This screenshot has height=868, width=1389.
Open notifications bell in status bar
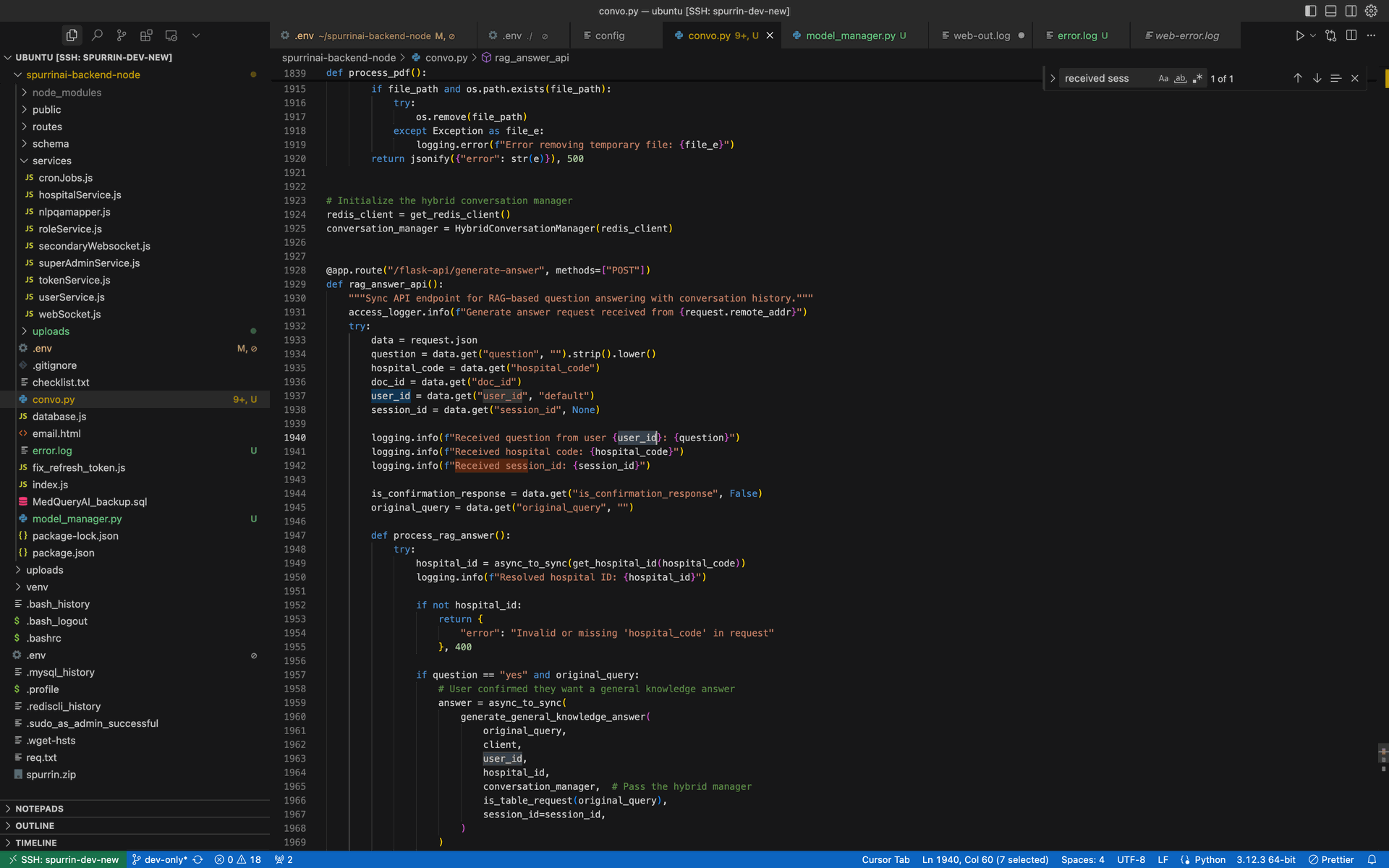(x=1372, y=859)
